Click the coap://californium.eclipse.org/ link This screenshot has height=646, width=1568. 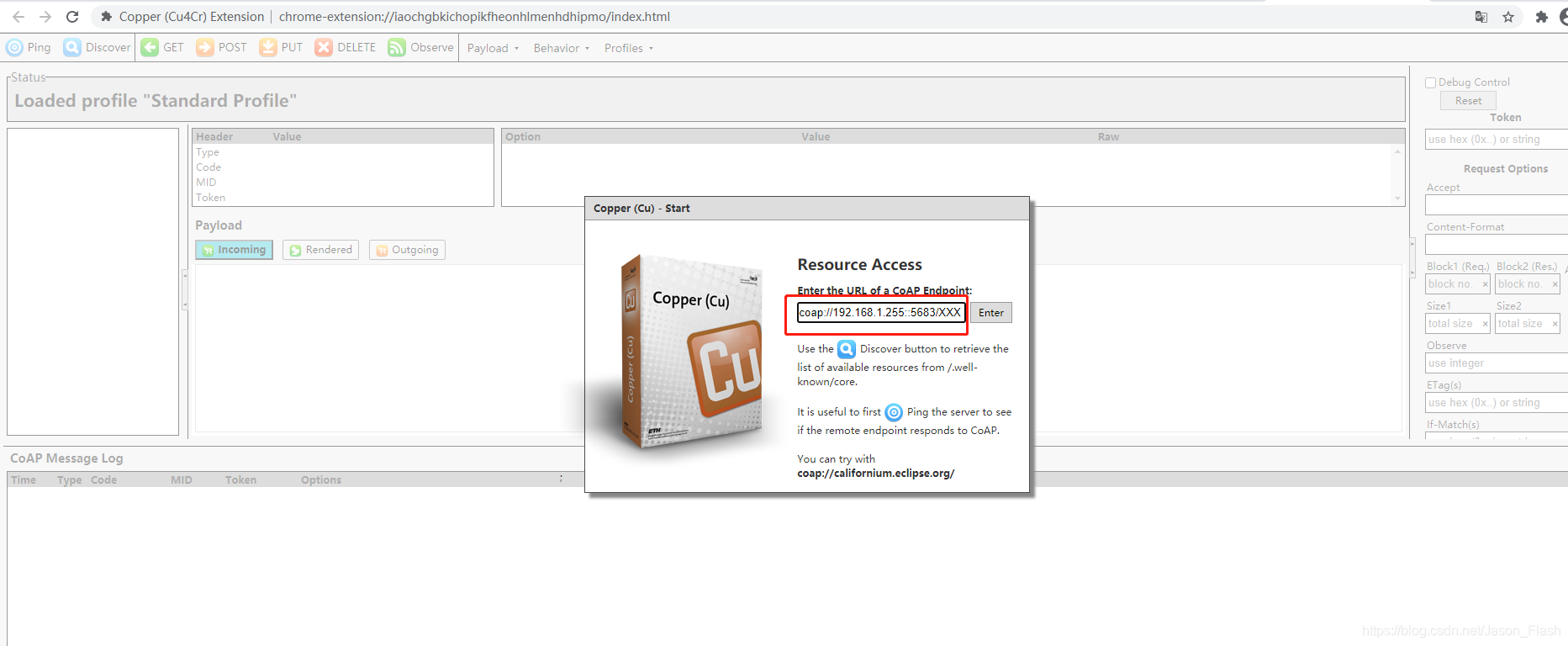point(875,474)
